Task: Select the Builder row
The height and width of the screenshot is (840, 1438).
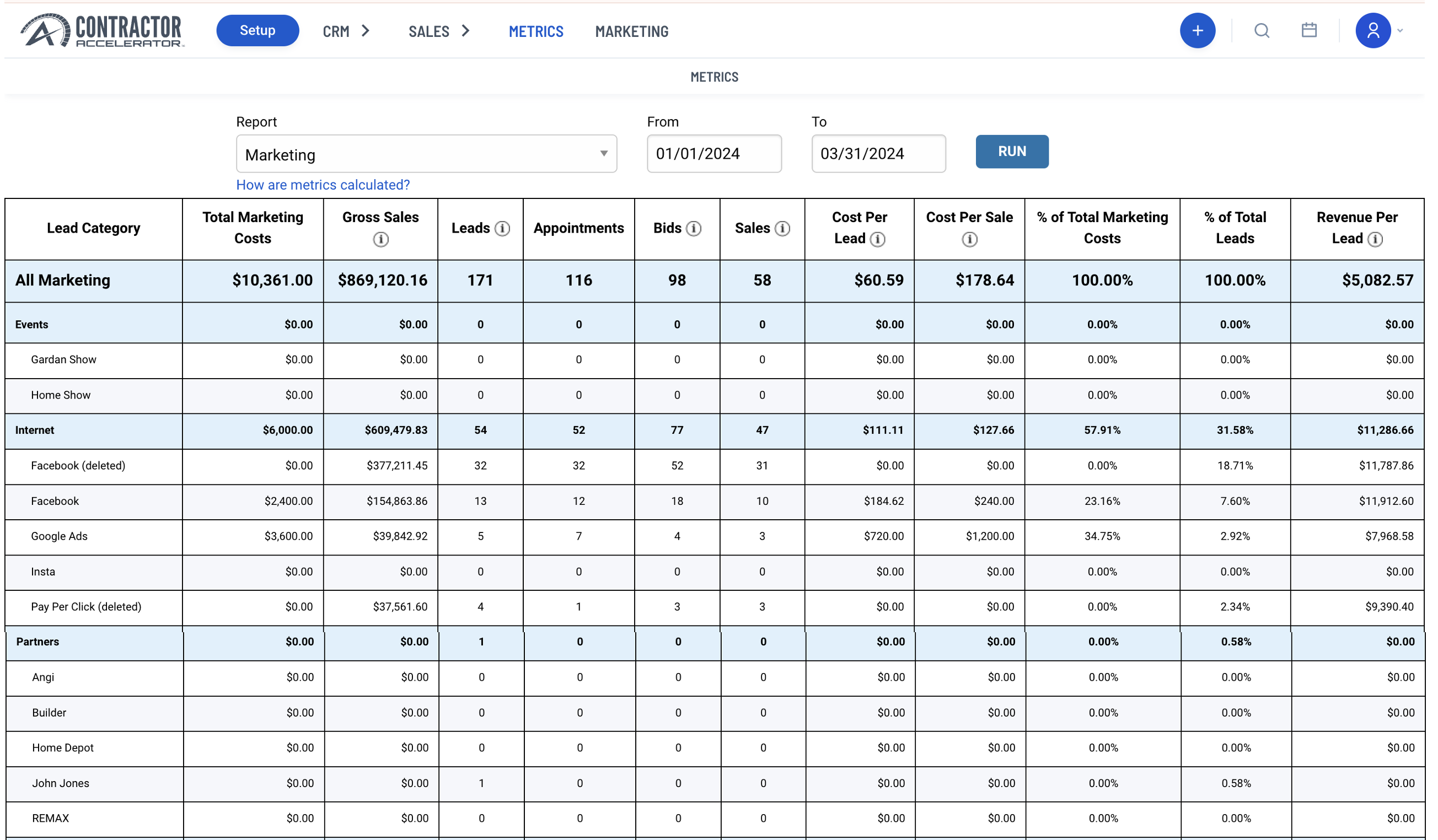Action: (x=716, y=712)
